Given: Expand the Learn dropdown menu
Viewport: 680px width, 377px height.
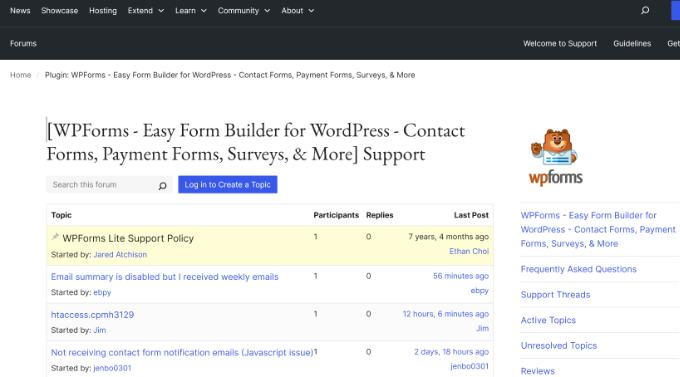Looking at the screenshot, I should 191,10.
